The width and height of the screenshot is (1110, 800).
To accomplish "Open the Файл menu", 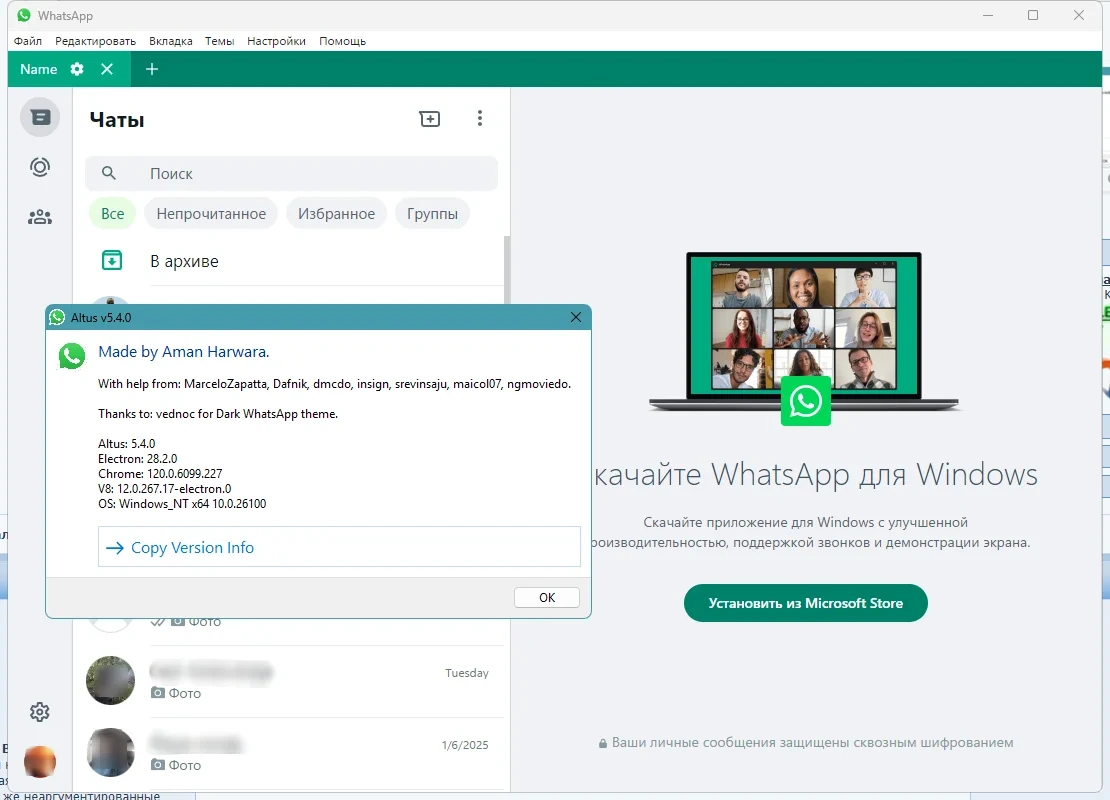I will point(28,41).
